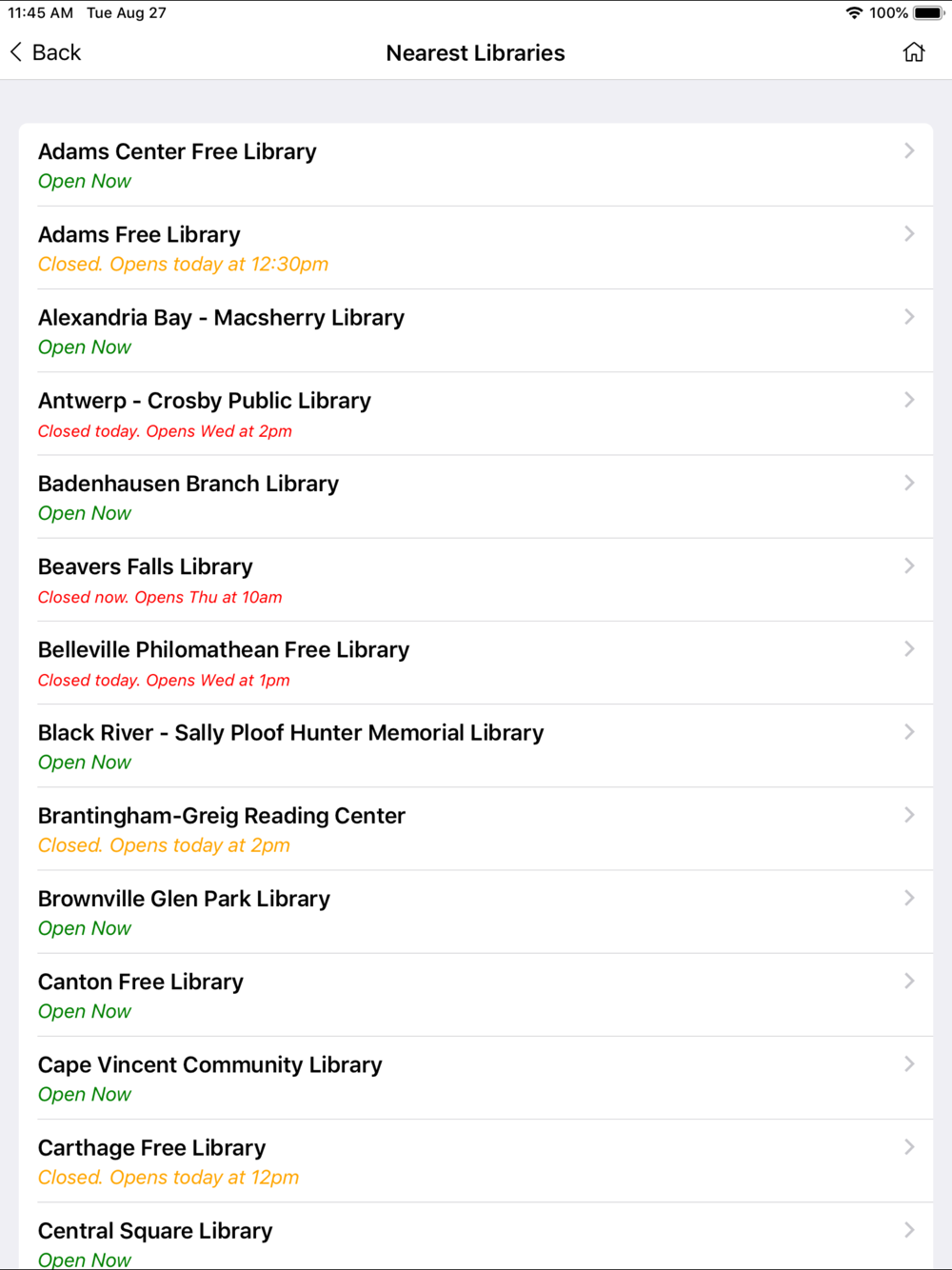This screenshot has width=952, height=1270.
Task: Tap Beavers Falls Library row chevron
Action: (x=909, y=566)
